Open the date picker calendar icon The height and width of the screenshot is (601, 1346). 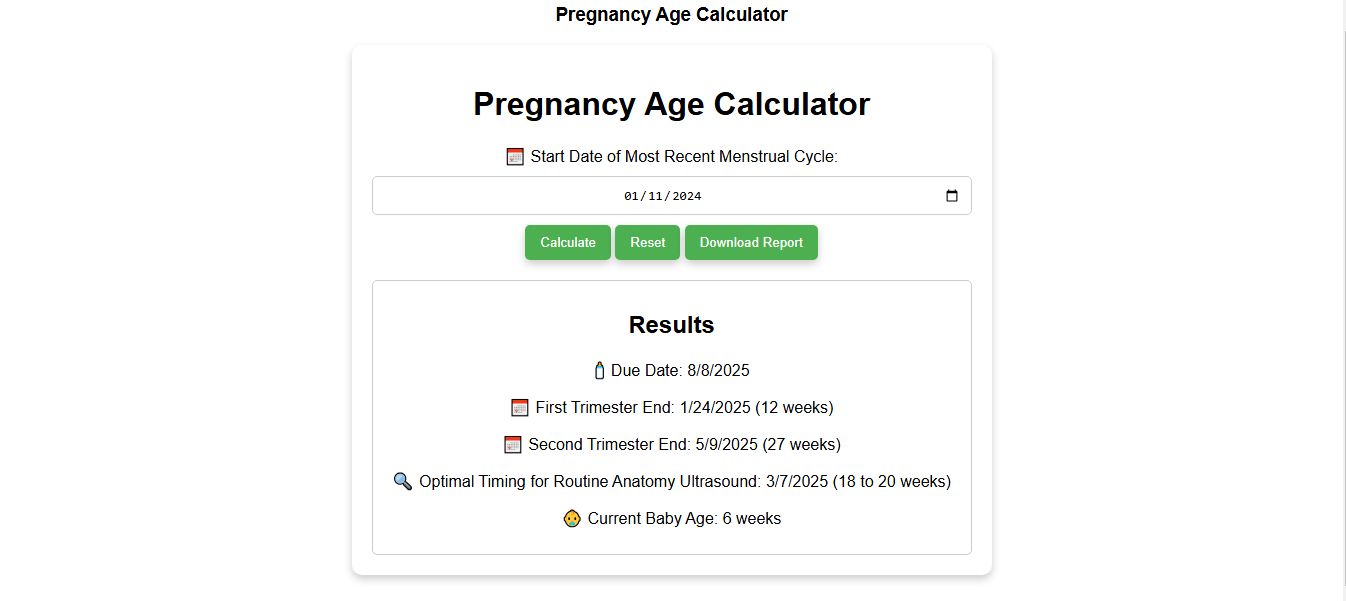pos(951,196)
